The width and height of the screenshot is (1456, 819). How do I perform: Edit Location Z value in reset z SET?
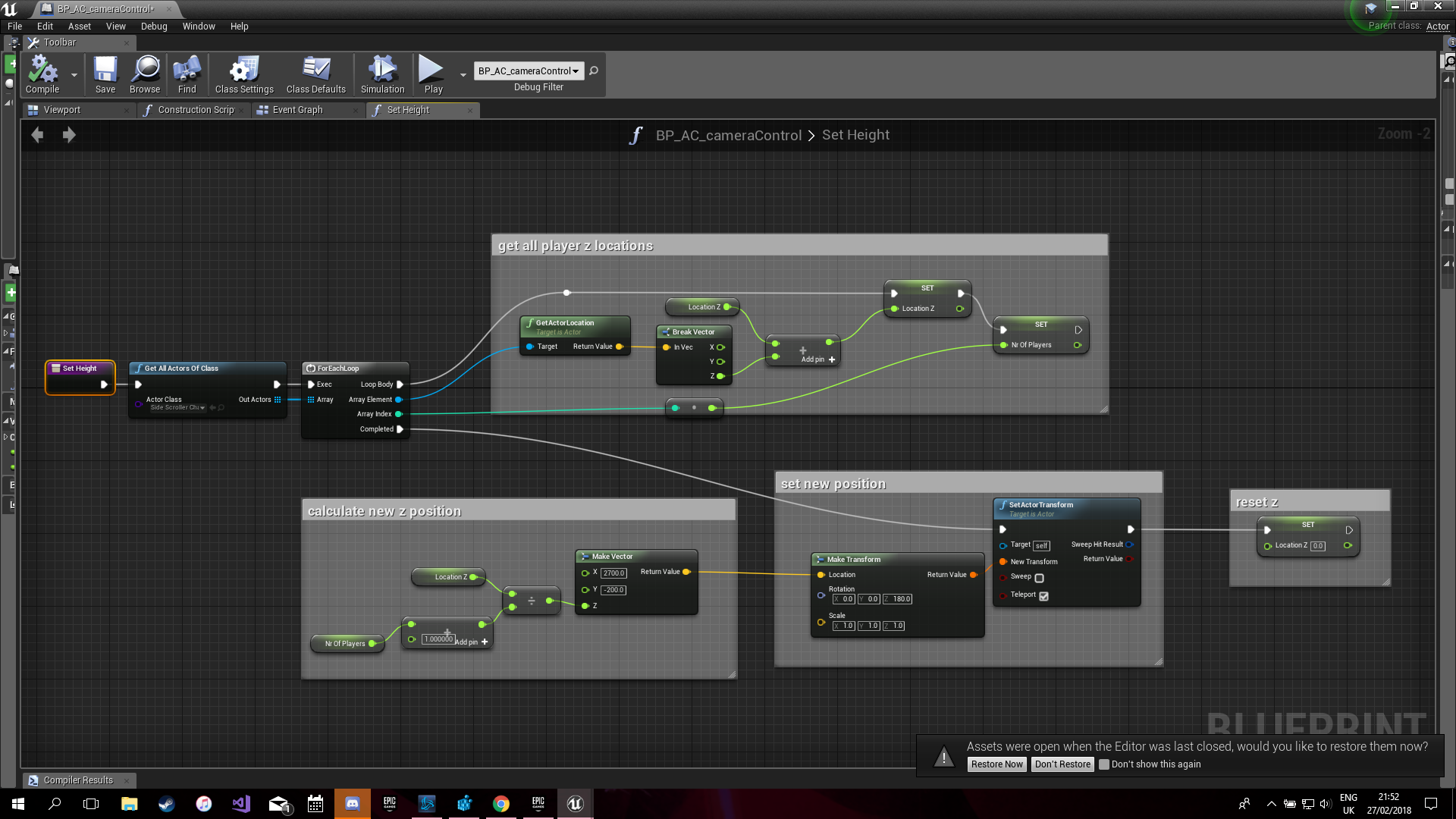click(1318, 546)
